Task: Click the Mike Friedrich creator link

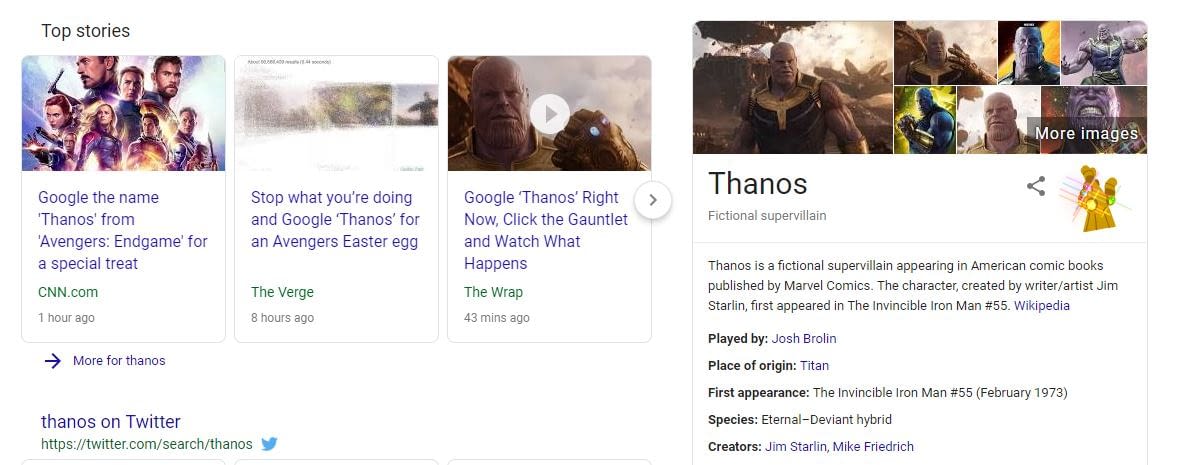Action: point(873,447)
